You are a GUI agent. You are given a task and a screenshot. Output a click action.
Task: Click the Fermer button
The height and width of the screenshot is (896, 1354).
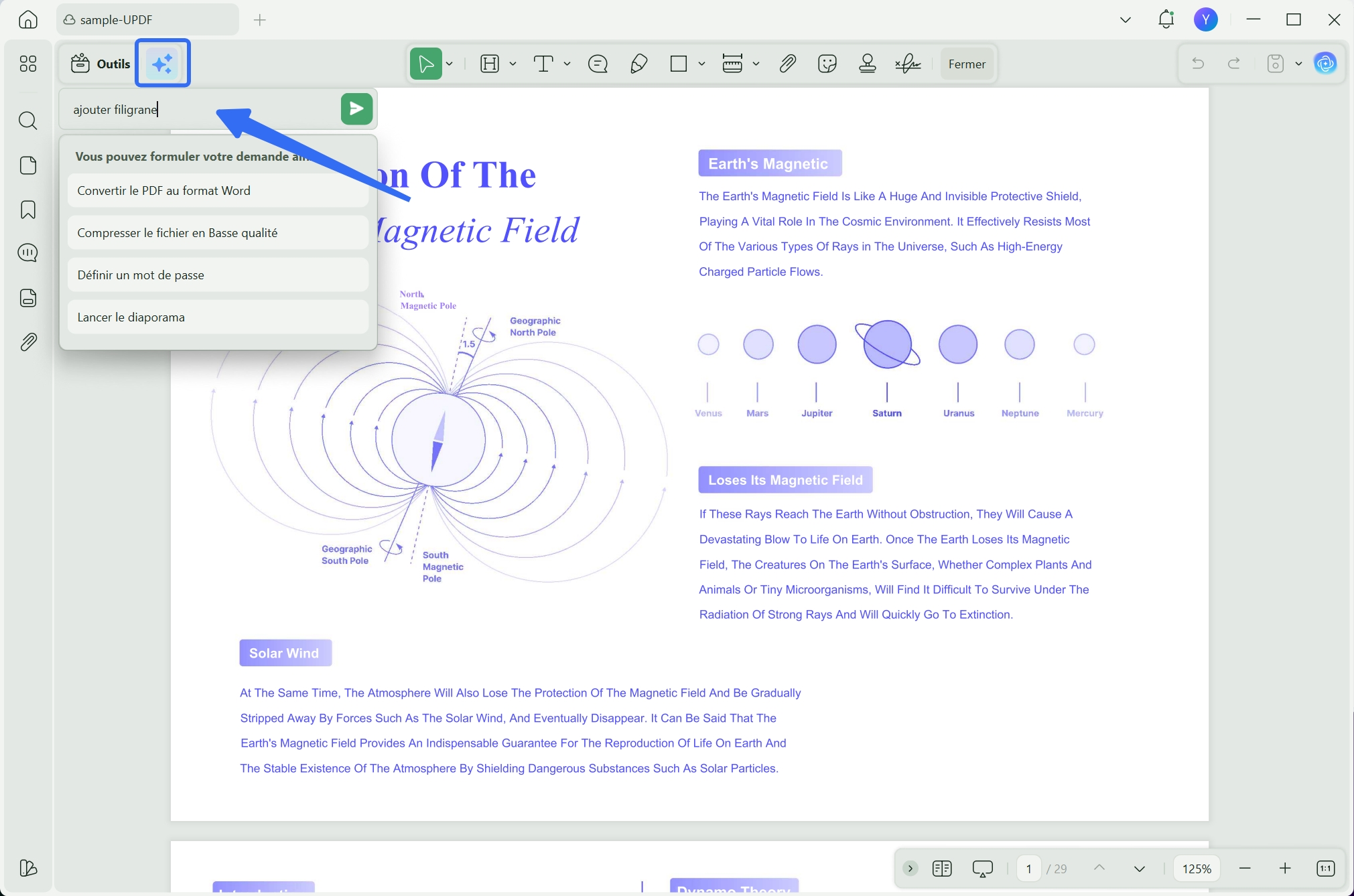click(966, 64)
